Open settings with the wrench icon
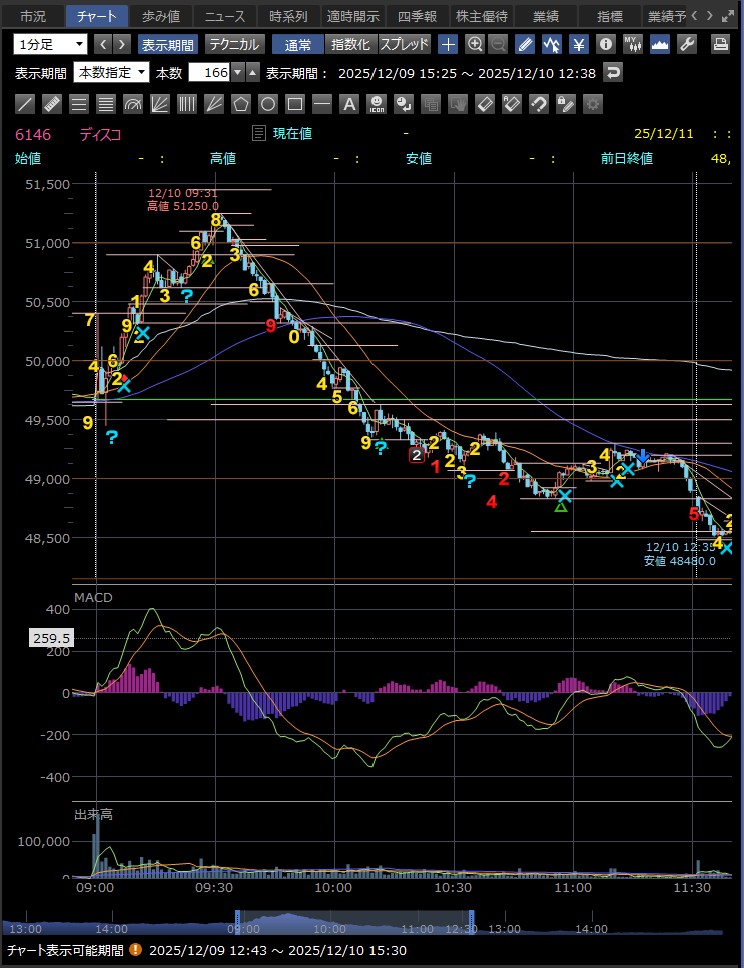Screen dimensions: 744x968 click(x=687, y=44)
